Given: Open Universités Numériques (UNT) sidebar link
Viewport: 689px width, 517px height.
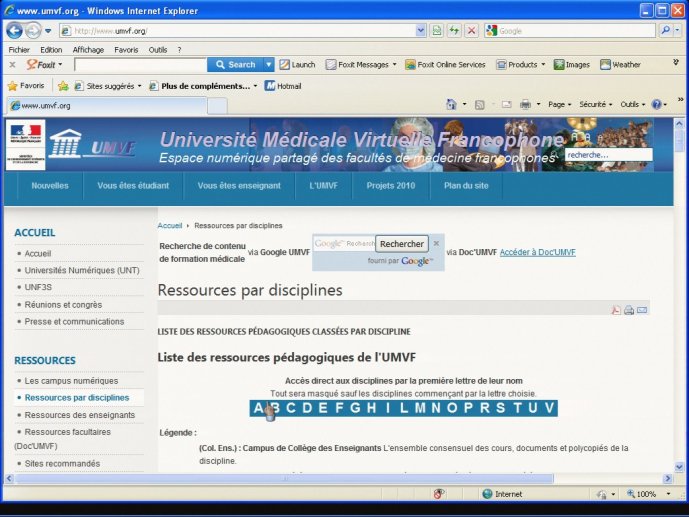Looking at the screenshot, I should click(x=82, y=270).
